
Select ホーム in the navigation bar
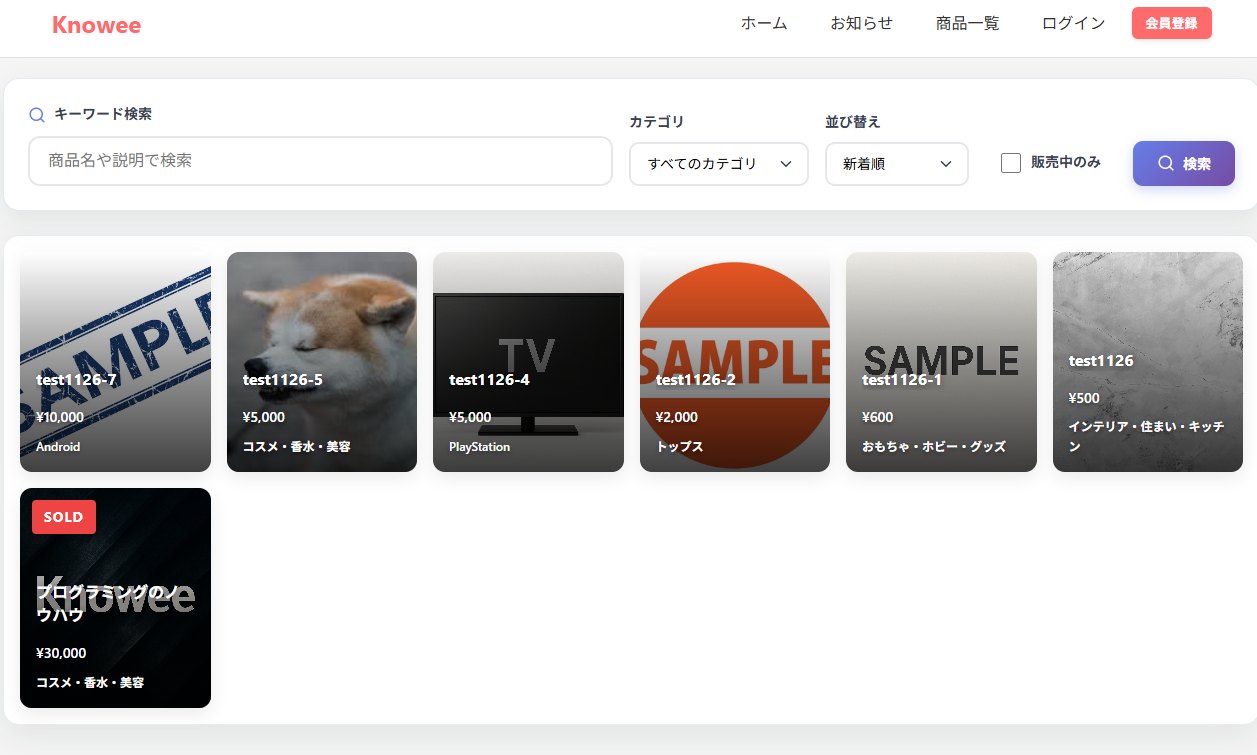pos(763,22)
